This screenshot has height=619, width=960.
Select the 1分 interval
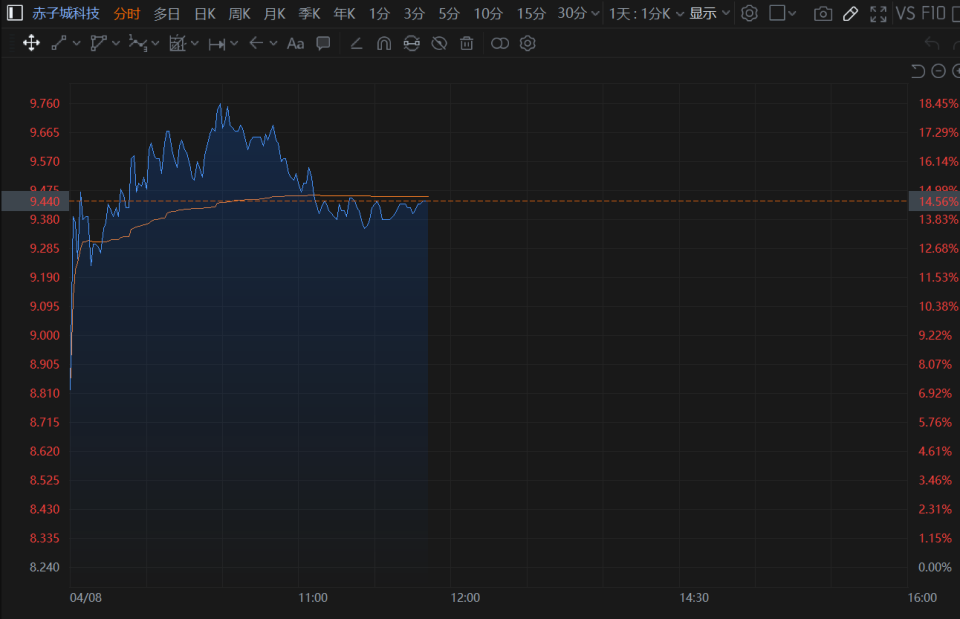(379, 13)
